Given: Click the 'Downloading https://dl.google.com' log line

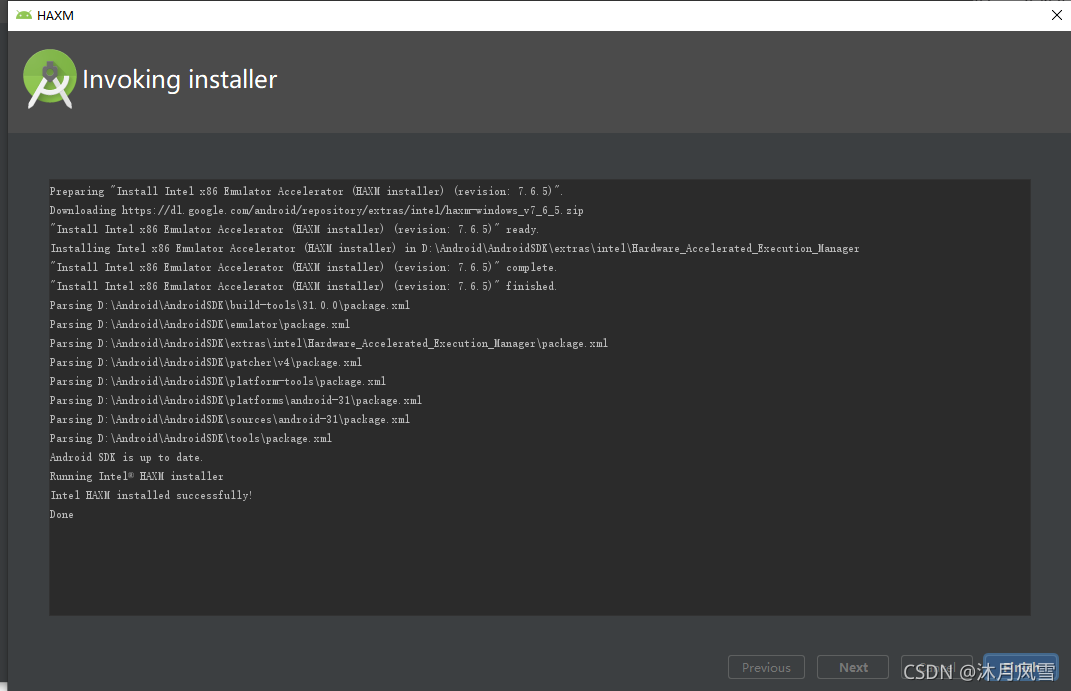Looking at the screenshot, I should (316, 210).
